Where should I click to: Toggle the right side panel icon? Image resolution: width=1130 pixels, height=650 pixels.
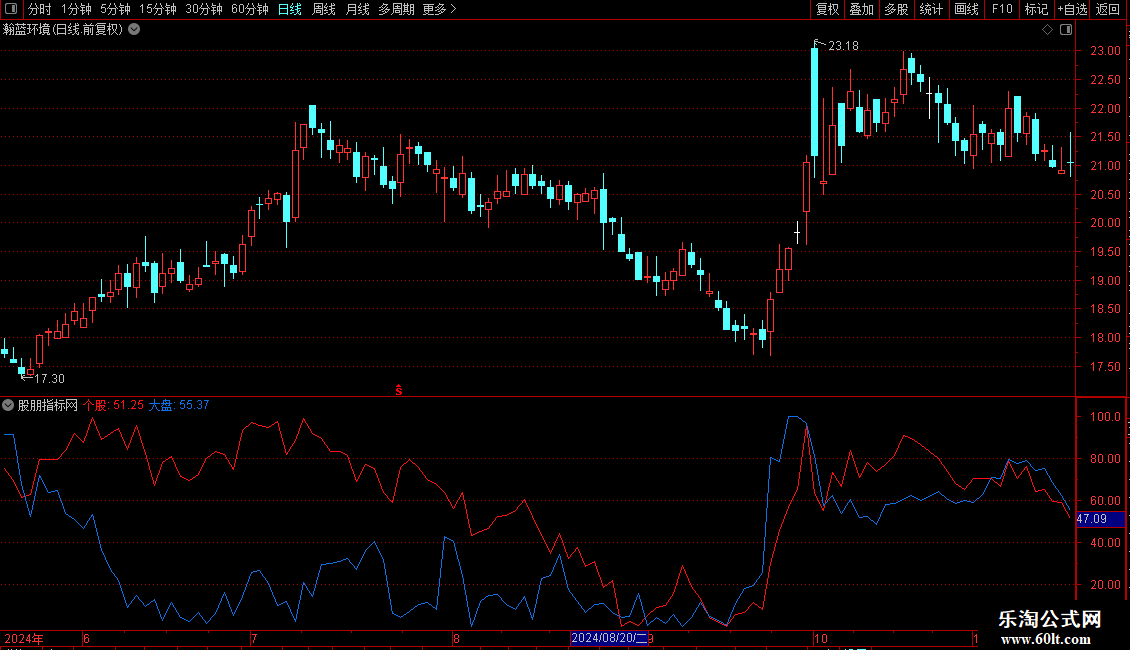(x=1066, y=30)
